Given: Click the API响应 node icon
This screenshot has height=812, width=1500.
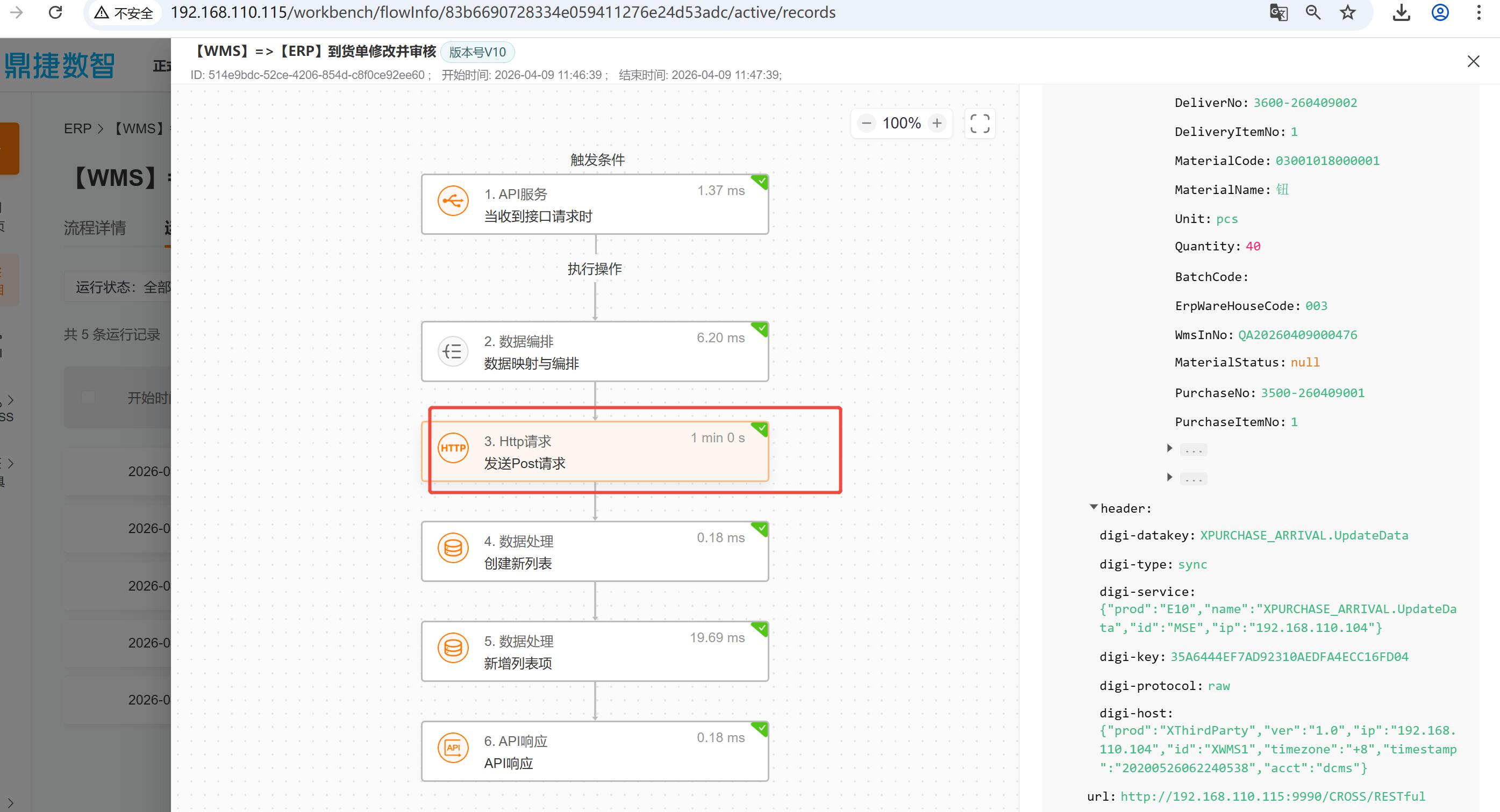Looking at the screenshot, I should pyautogui.click(x=453, y=748).
